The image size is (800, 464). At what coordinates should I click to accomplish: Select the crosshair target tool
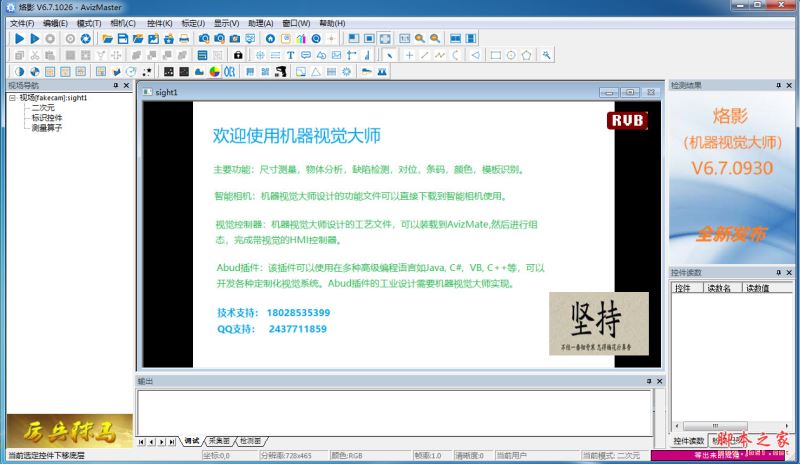coord(260,55)
